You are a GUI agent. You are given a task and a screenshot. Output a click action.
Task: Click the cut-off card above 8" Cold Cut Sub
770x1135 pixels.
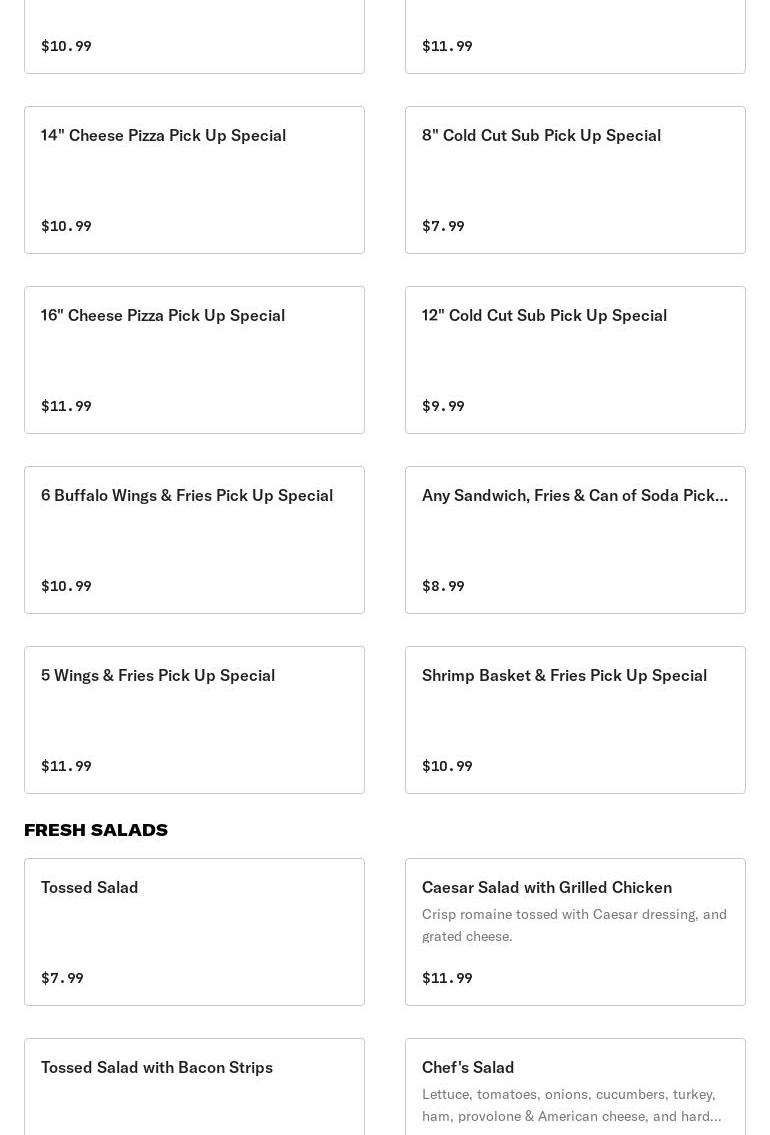click(x=575, y=38)
